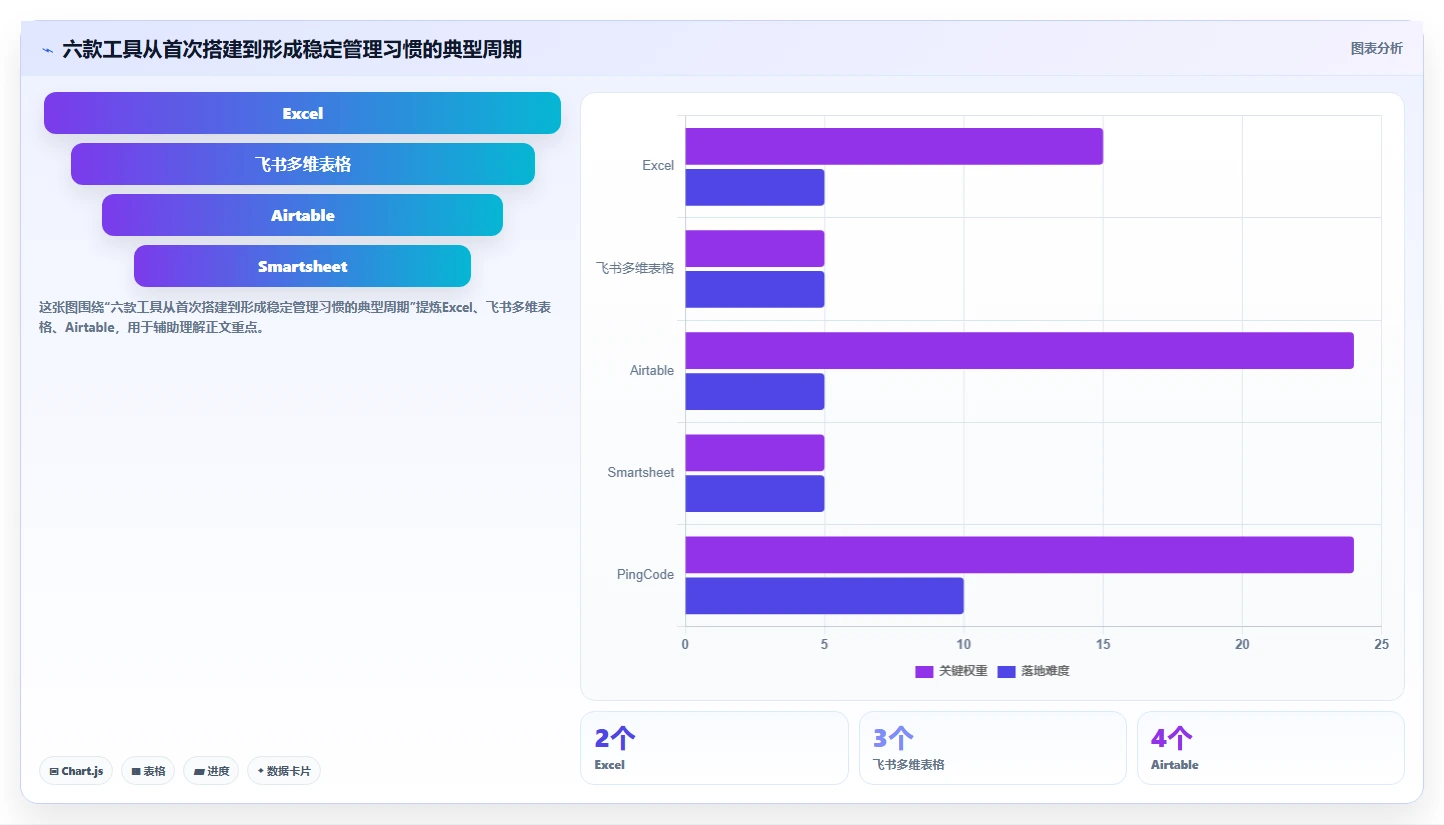Click the 图表分析 label in the header
Screen dimensions: 1444x825
[1376, 48]
